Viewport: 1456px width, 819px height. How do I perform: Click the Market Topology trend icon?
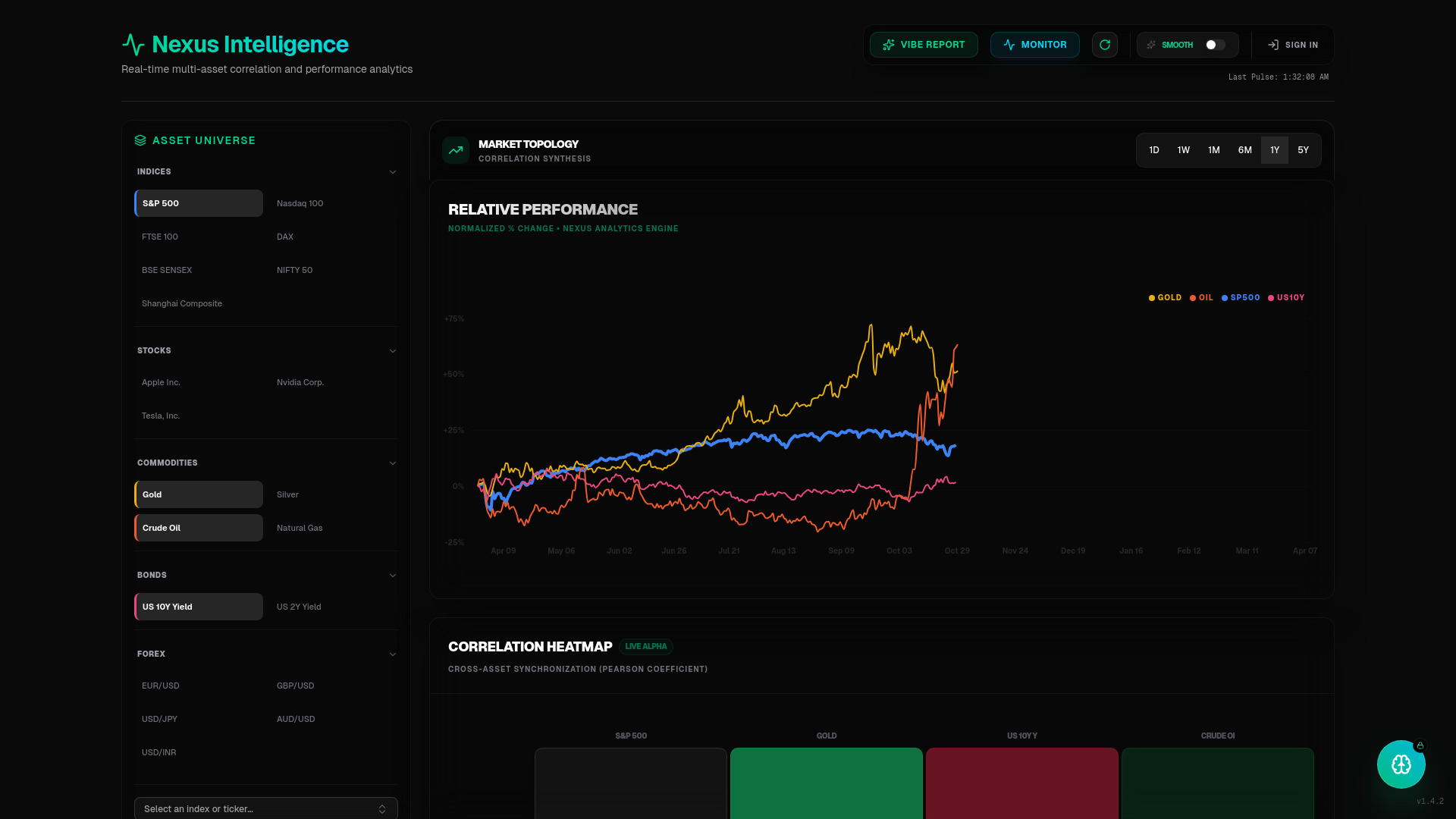coord(456,150)
